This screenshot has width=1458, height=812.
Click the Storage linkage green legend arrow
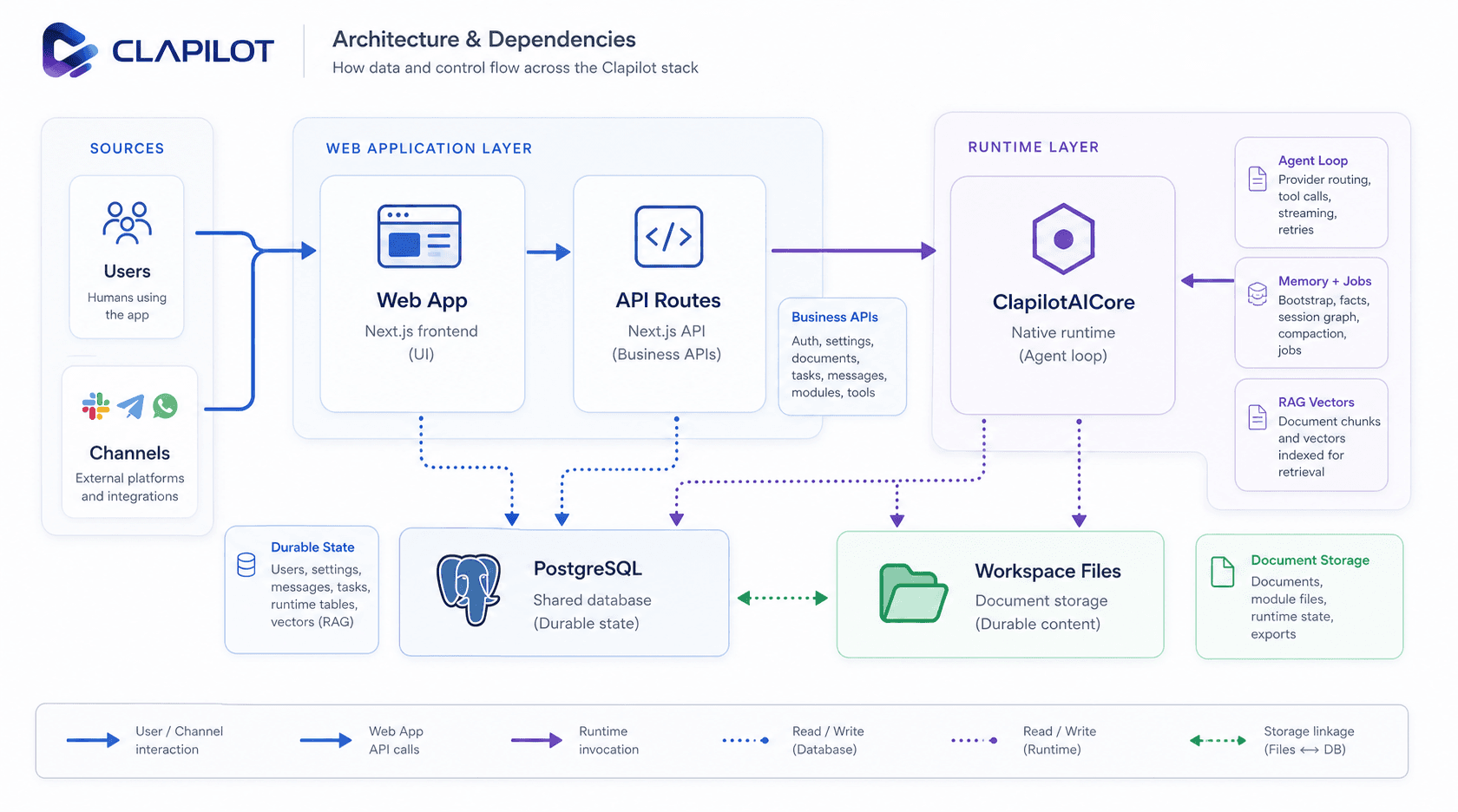tap(1218, 740)
